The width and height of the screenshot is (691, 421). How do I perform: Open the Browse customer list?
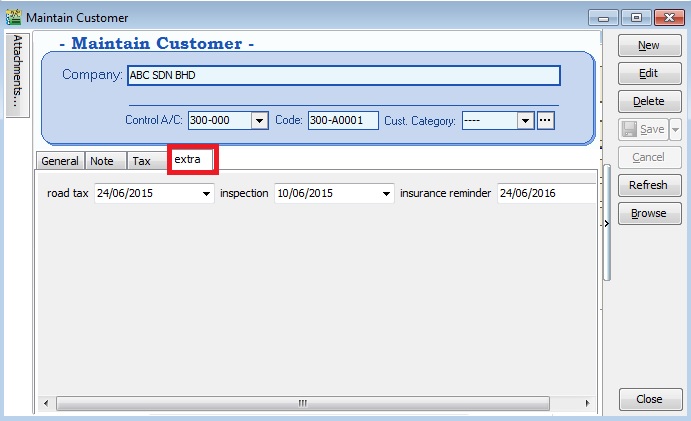pos(648,213)
